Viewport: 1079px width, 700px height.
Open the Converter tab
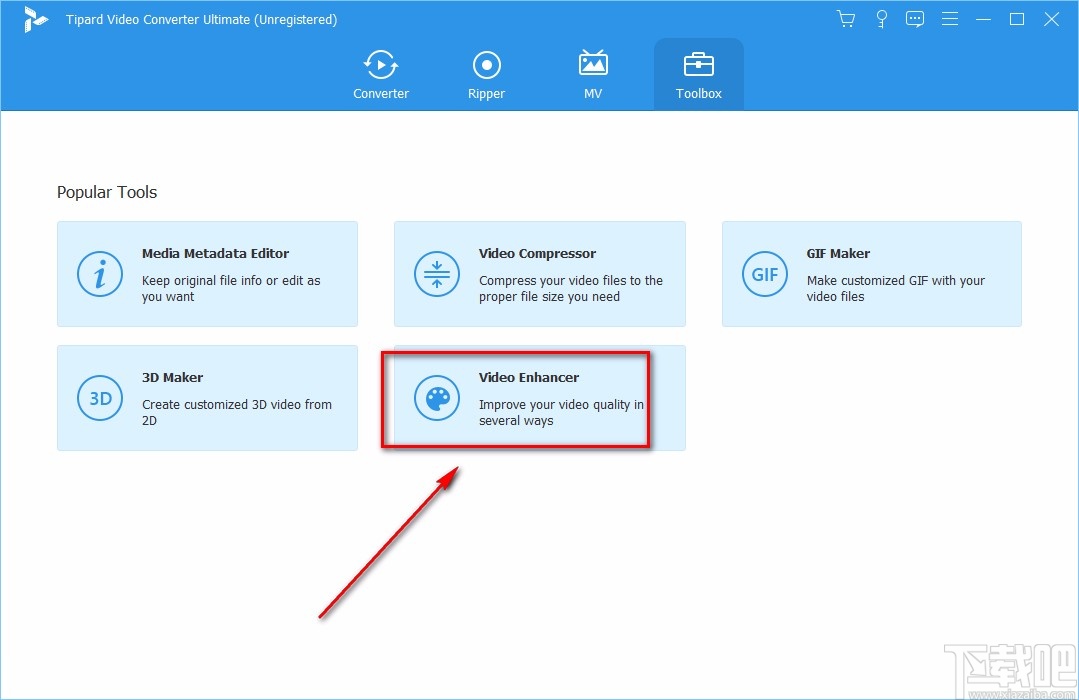[x=381, y=74]
